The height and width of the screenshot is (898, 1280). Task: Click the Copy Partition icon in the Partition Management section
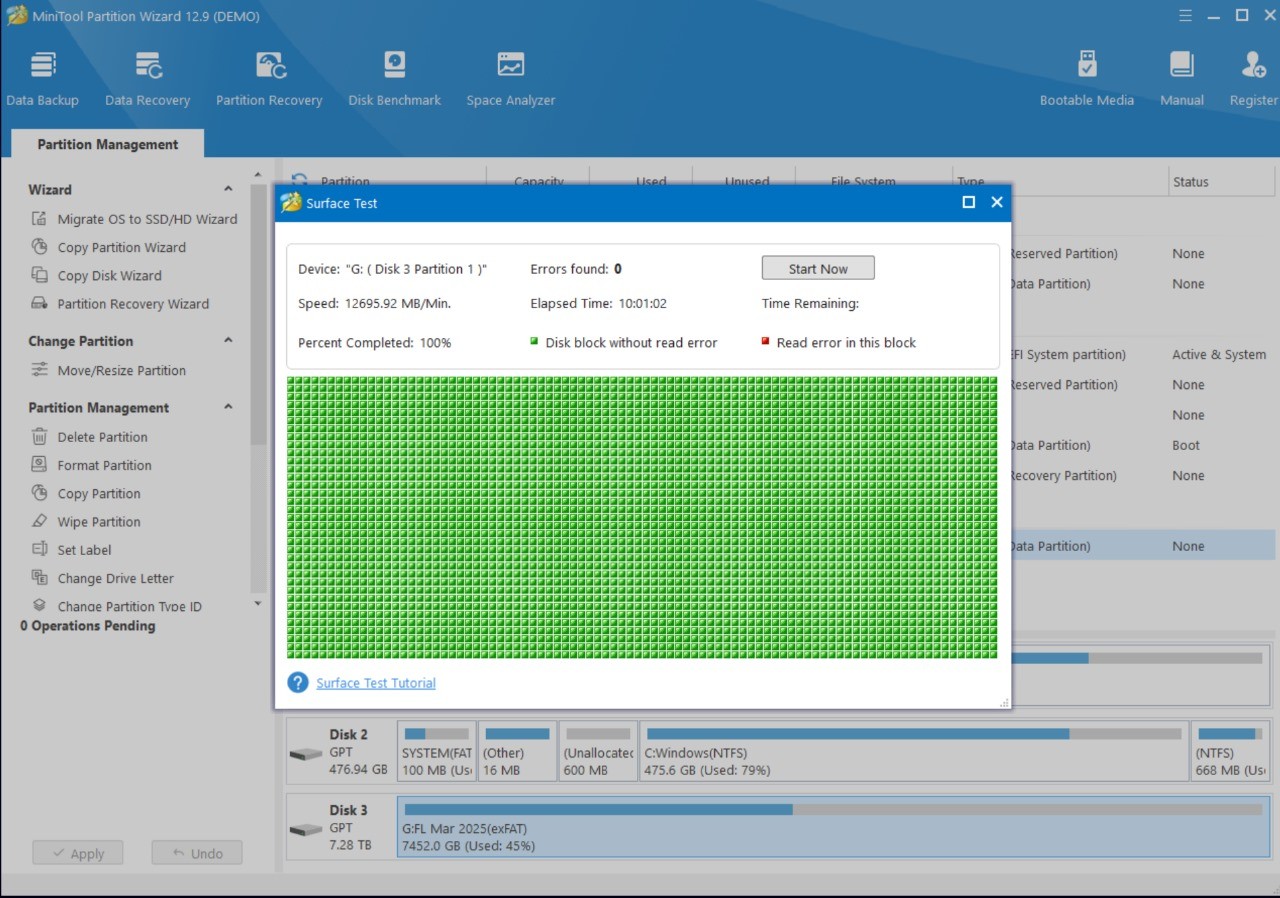(39, 493)
